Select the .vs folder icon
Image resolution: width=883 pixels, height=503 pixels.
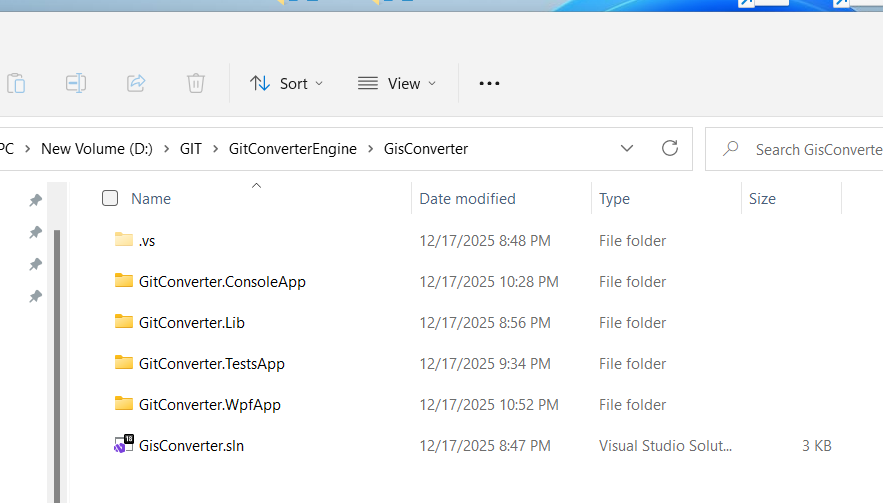click(x=124, y=239)
